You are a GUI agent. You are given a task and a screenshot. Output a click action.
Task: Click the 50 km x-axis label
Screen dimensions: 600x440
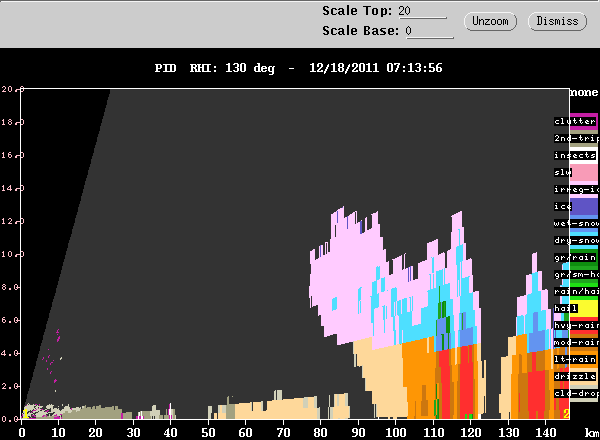pyautogui.click(x=209, y=433)
